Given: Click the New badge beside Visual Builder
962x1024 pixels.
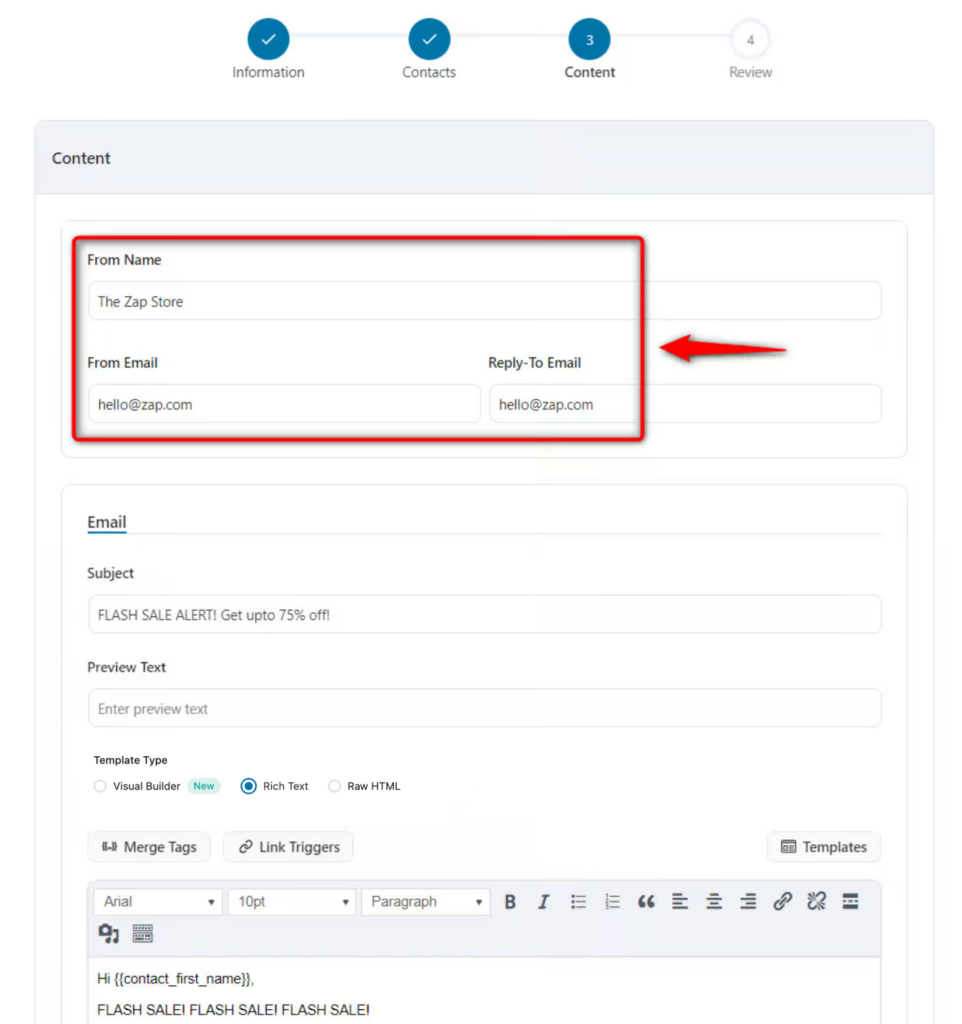Looking at the screenshot, I should pyautogui.click(x=204, y=786).
